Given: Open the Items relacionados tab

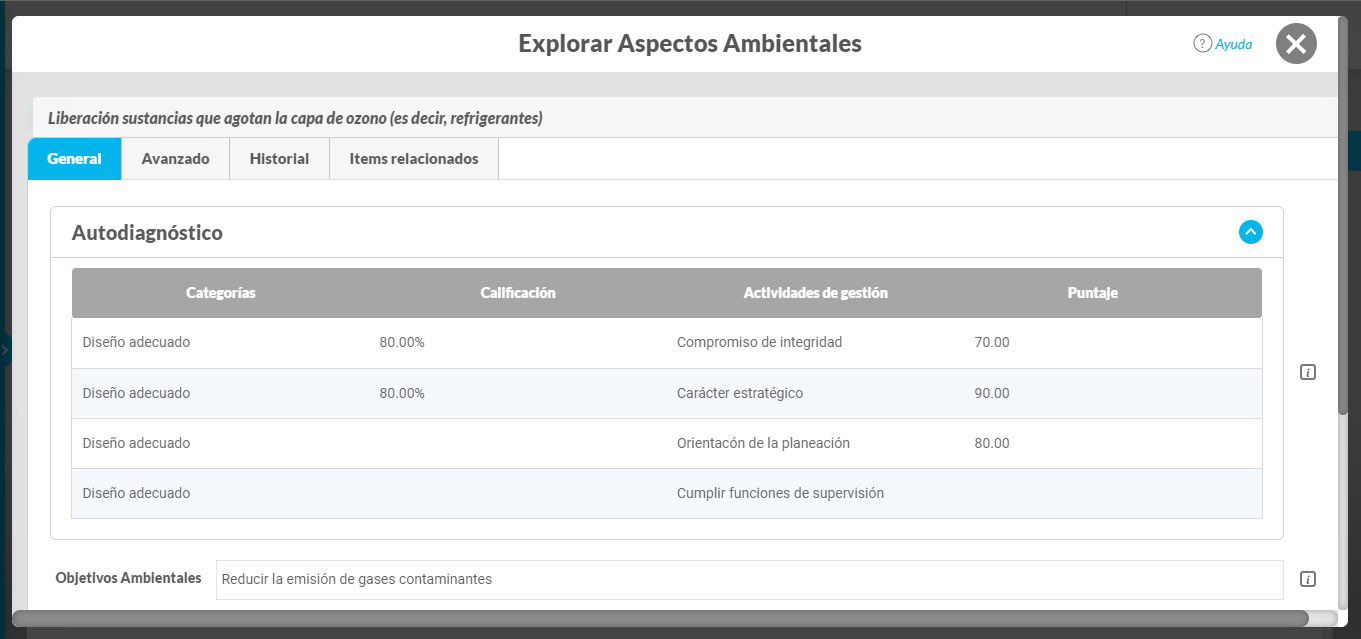Looking at the screenshot, I should tap(414, 159).
